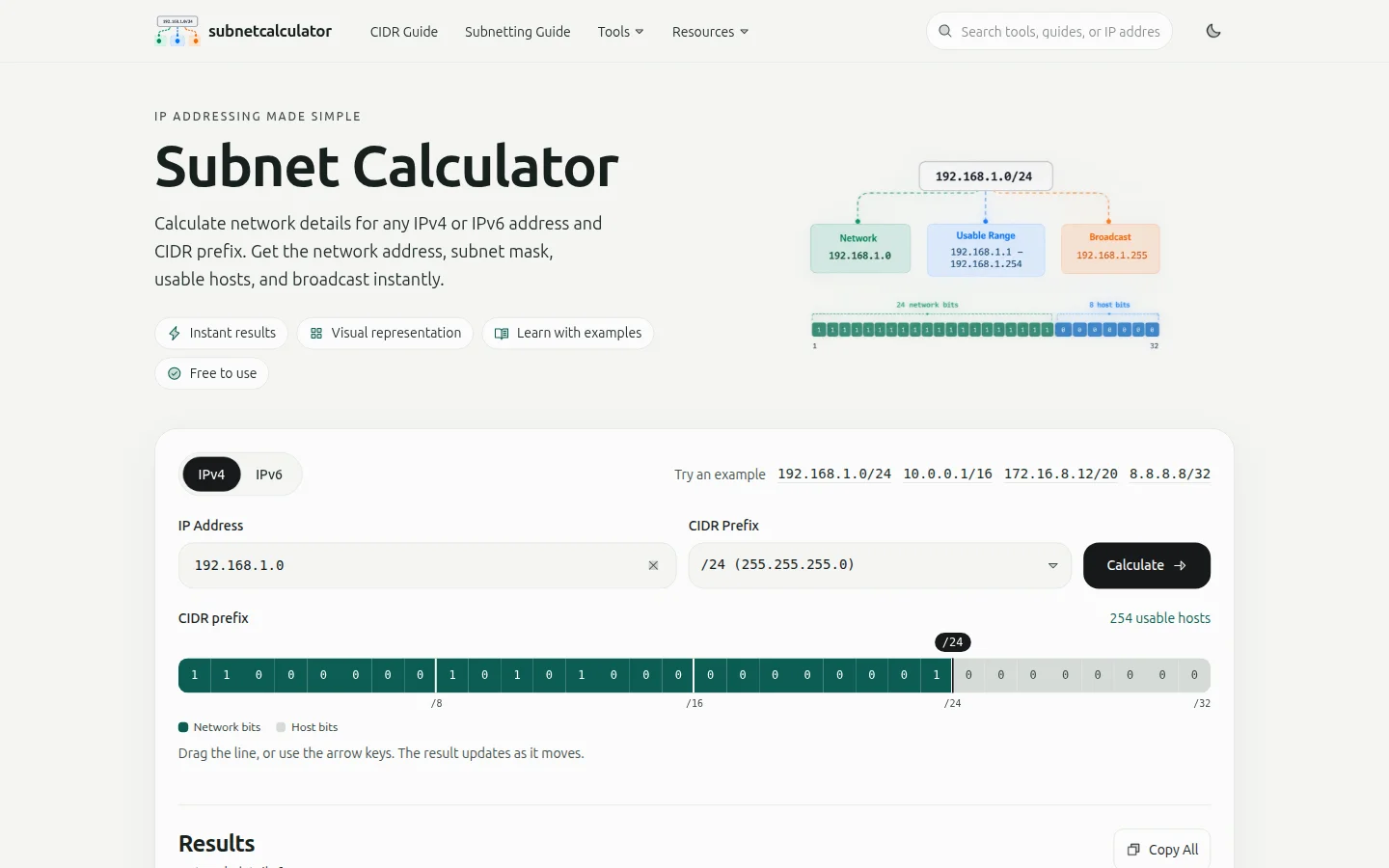Screen dimensions: 1389x868
Task: Clear the IP address using the X icon
Action: point(653,565)
